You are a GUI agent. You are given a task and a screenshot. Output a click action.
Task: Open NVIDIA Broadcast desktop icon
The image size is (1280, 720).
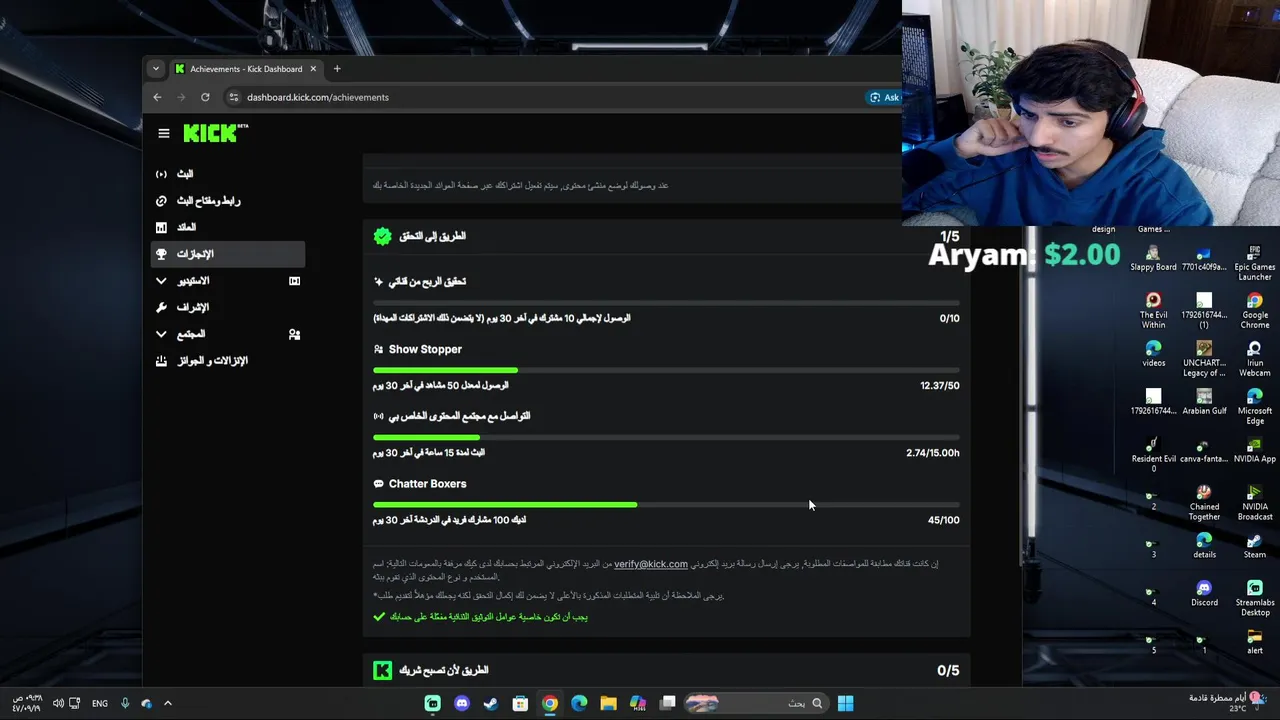point(1255,502)
